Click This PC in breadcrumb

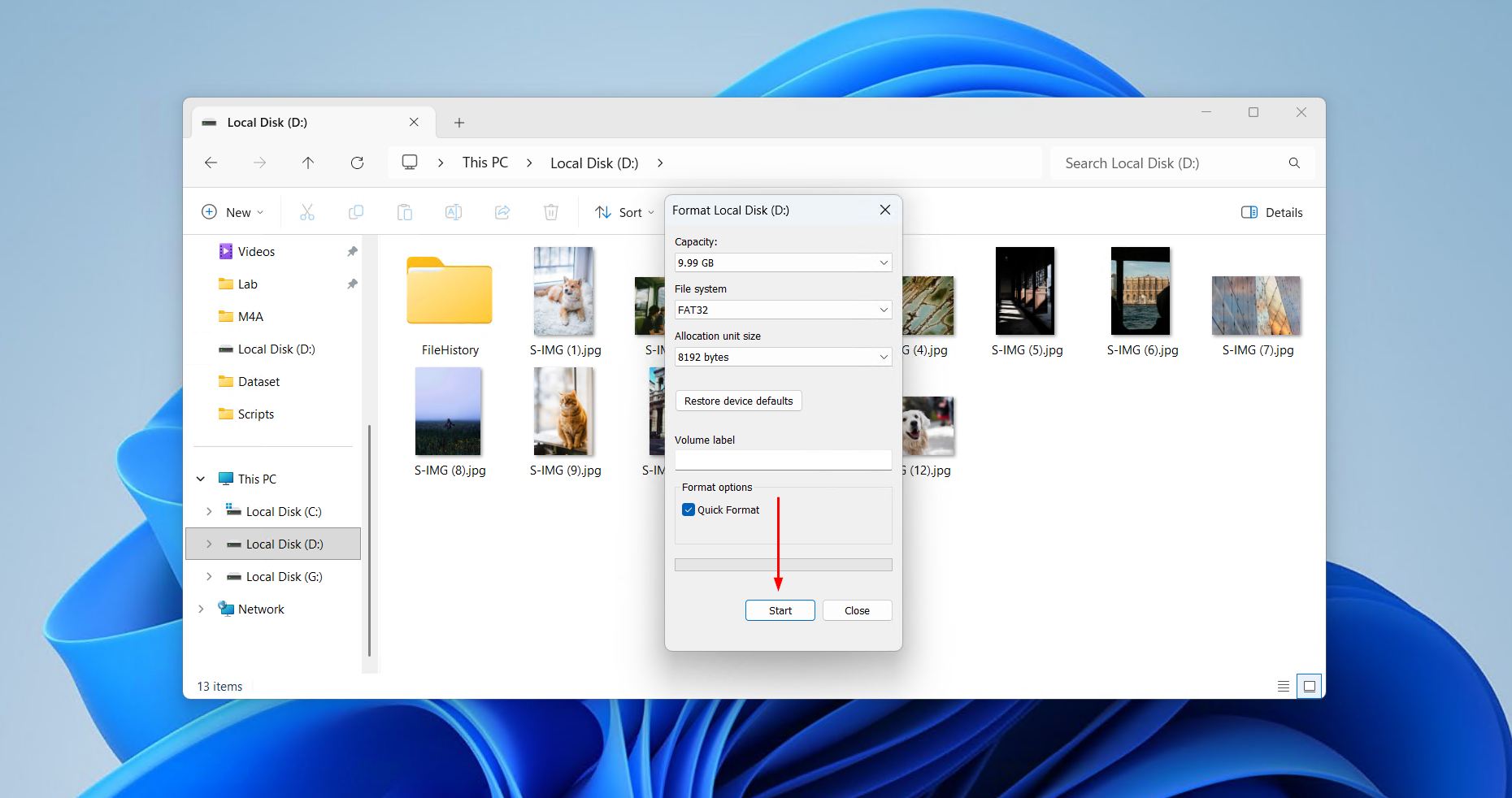(485, 163)
